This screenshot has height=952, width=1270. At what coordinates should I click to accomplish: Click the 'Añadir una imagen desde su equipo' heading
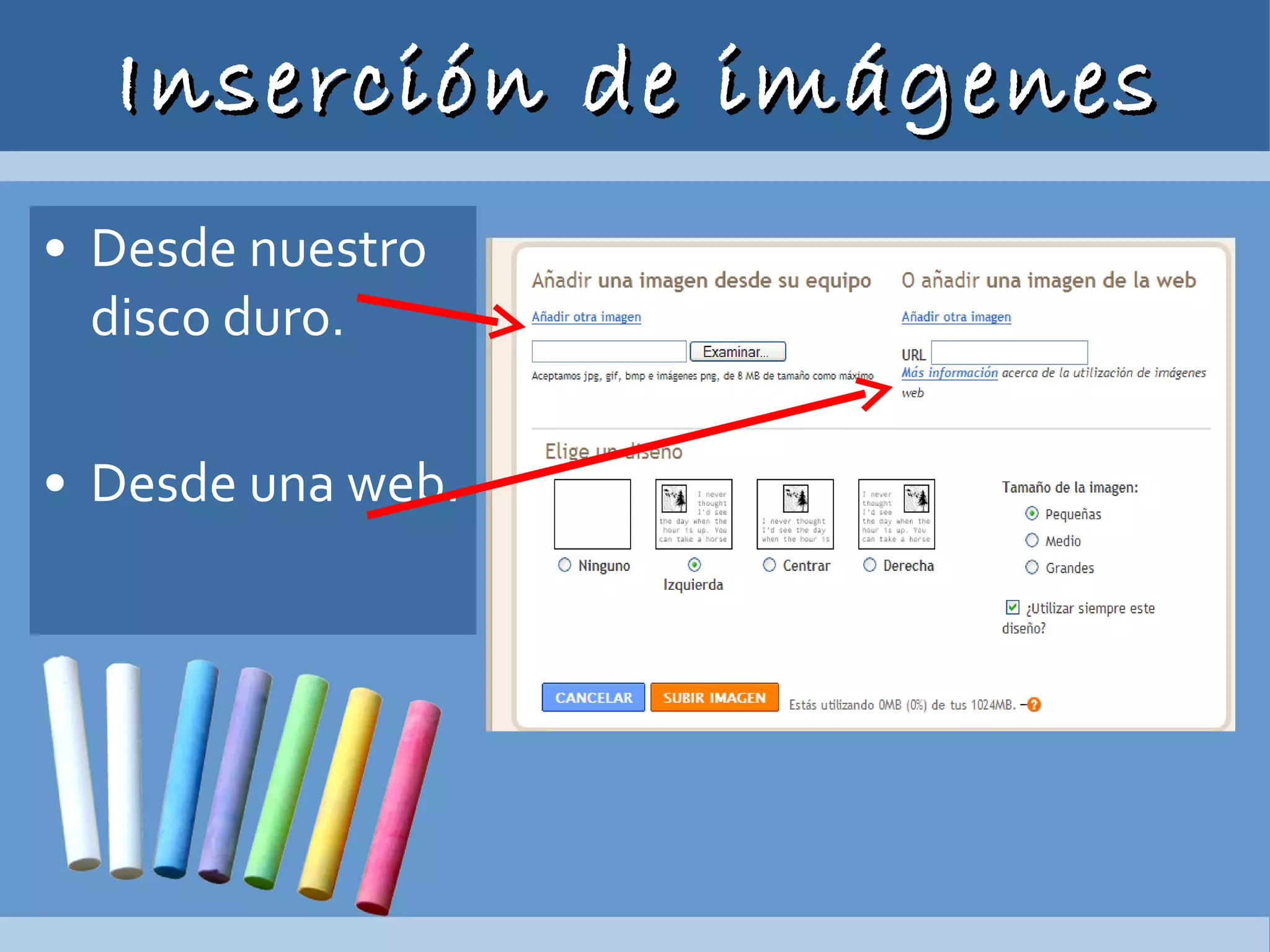pos(701,280)
